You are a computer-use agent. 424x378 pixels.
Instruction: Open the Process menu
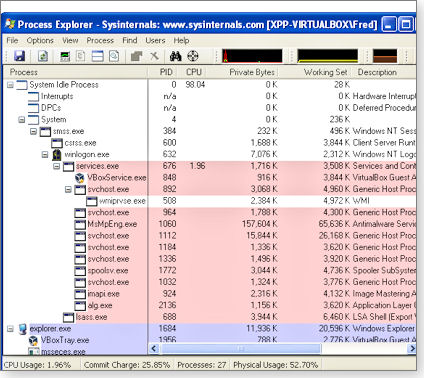(100, 40)
